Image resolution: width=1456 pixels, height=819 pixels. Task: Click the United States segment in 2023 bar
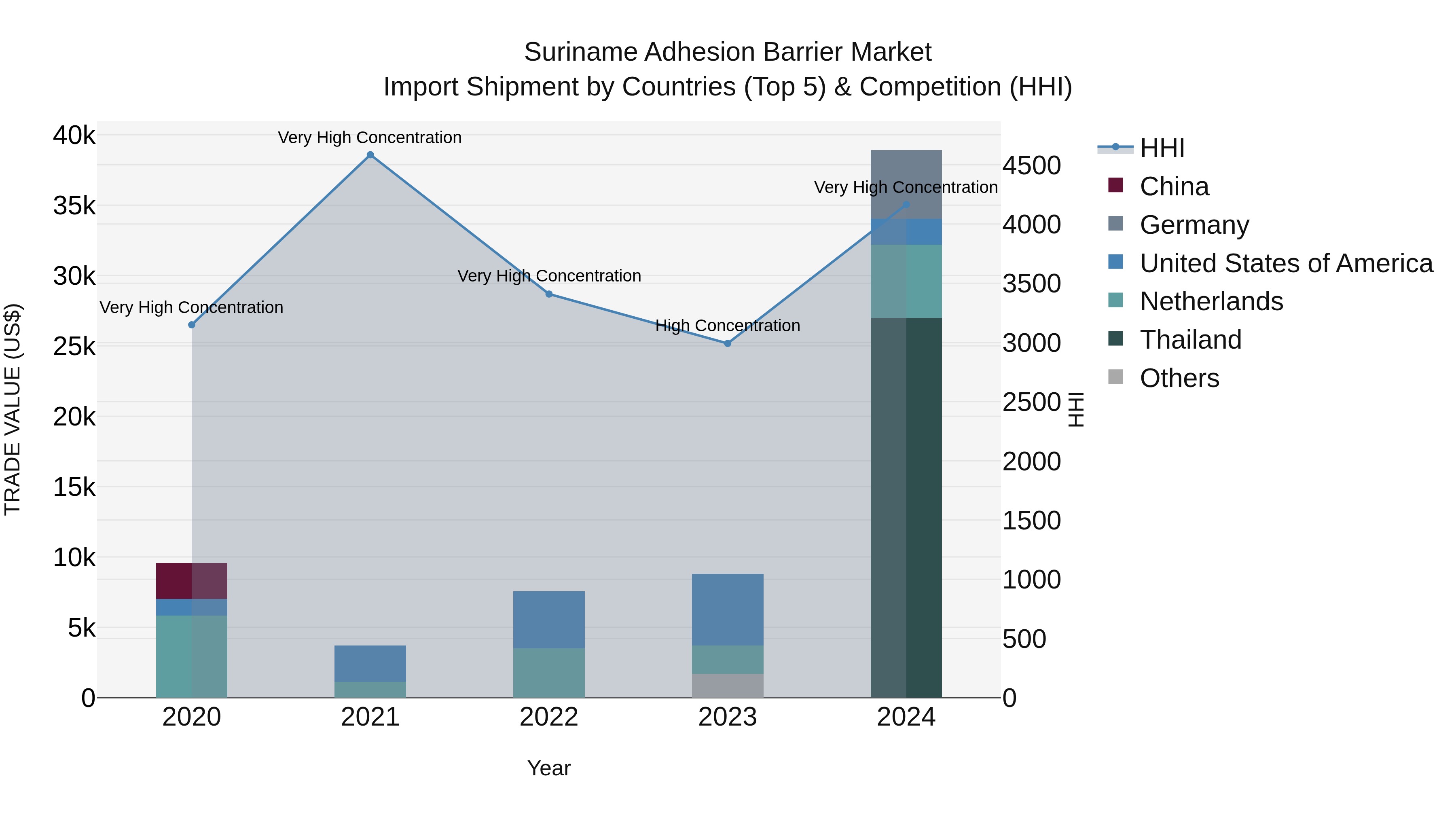(x=728, y=610)
